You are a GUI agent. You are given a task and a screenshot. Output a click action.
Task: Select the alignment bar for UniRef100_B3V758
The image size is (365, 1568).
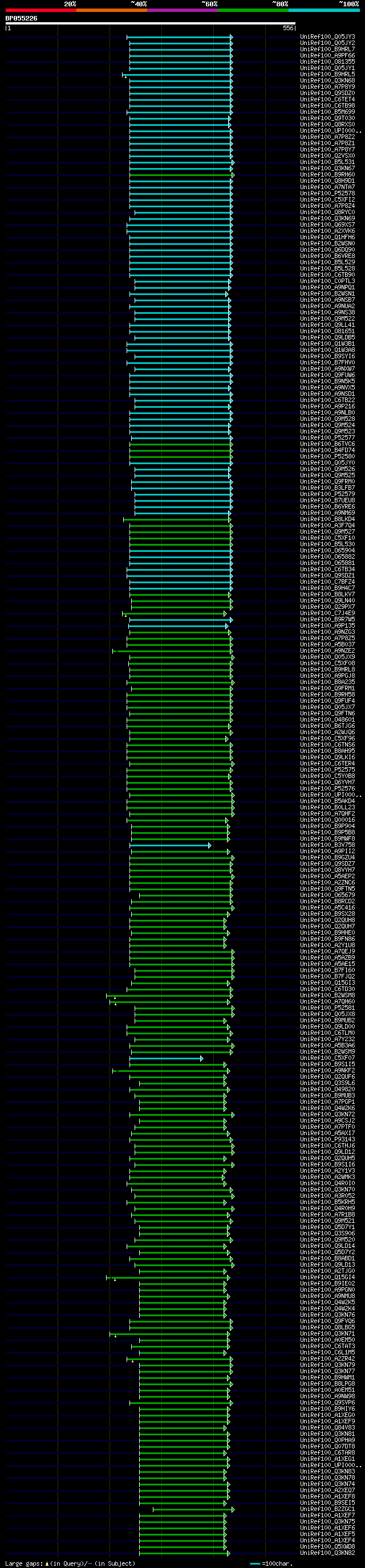170,845
